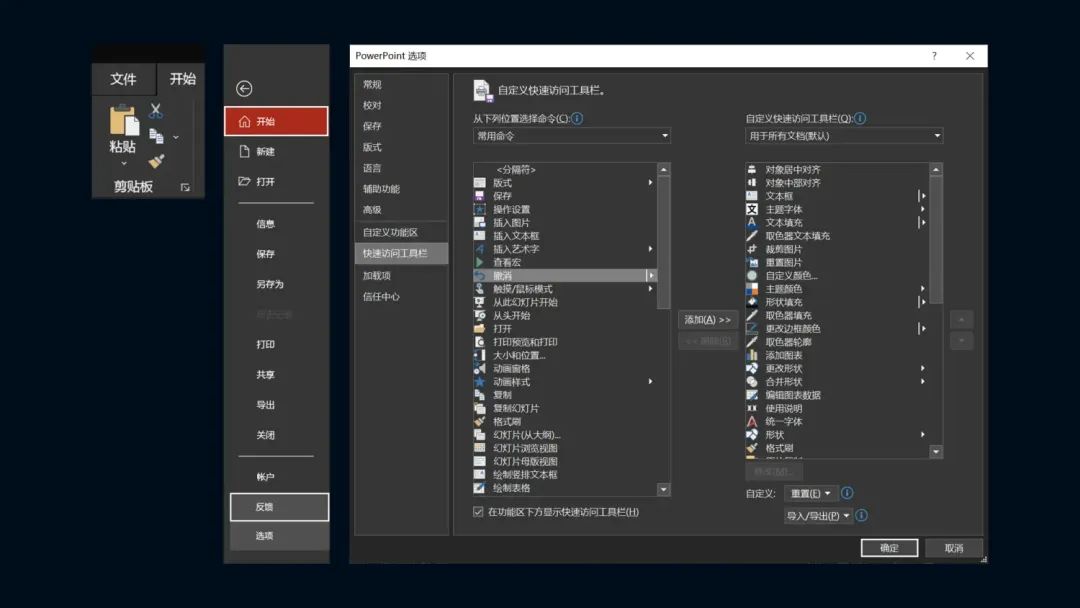Click the info icon next to 导入/导出
The height and width of the screenshot is (608, 1080).
pyautogui.click(x=861, y=515)
